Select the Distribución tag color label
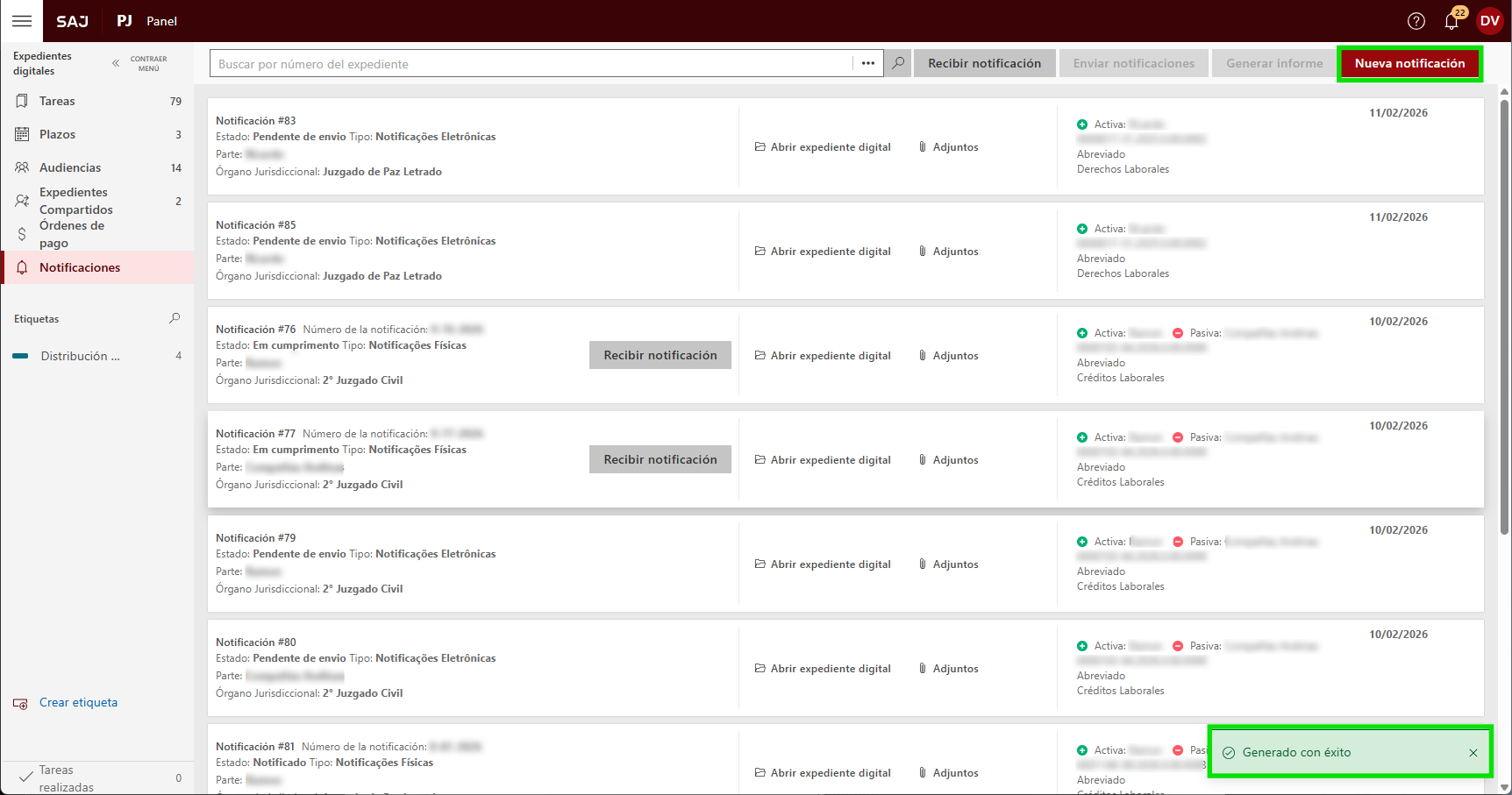Viewport: 1512px width, 795px height. click(x=79, y=357)
